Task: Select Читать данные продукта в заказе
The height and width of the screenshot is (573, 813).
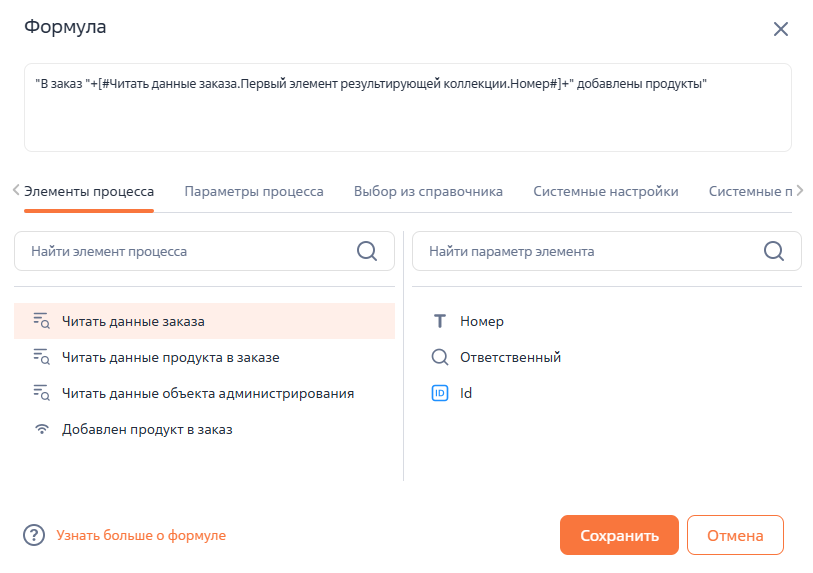Action: [x=204, y=357]
